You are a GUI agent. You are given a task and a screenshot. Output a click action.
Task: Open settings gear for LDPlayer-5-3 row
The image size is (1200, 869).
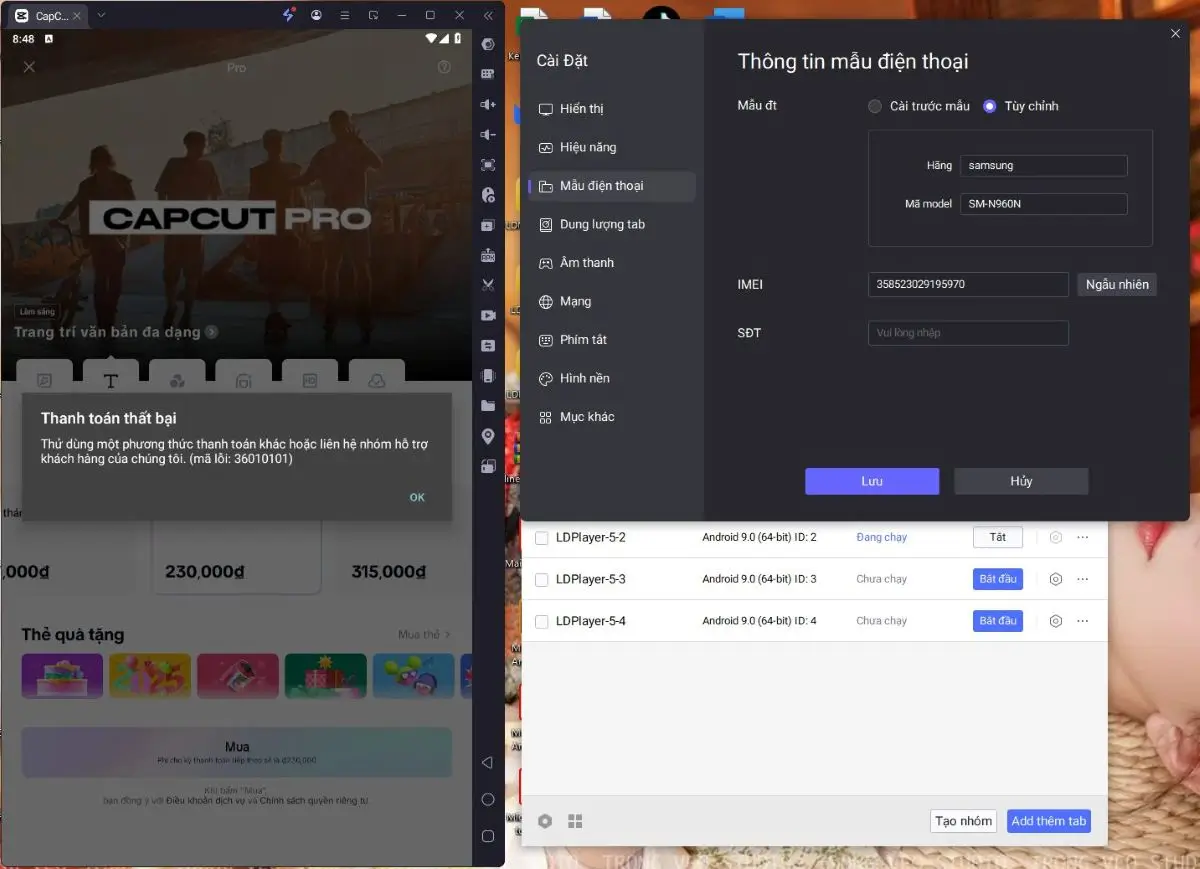[x=1055, y=579]
